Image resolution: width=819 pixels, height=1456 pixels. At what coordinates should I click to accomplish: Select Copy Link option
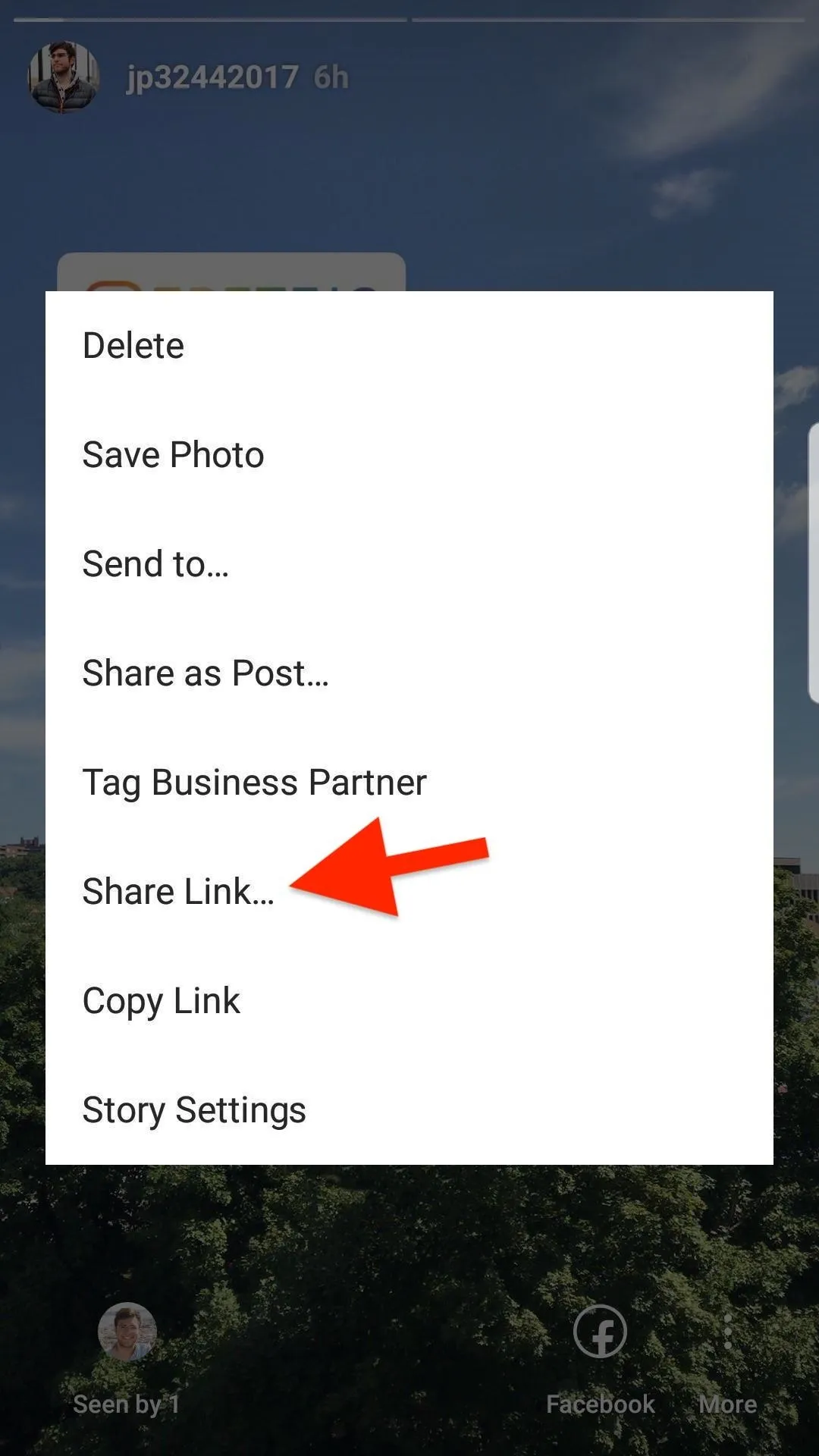[409, 1001]
